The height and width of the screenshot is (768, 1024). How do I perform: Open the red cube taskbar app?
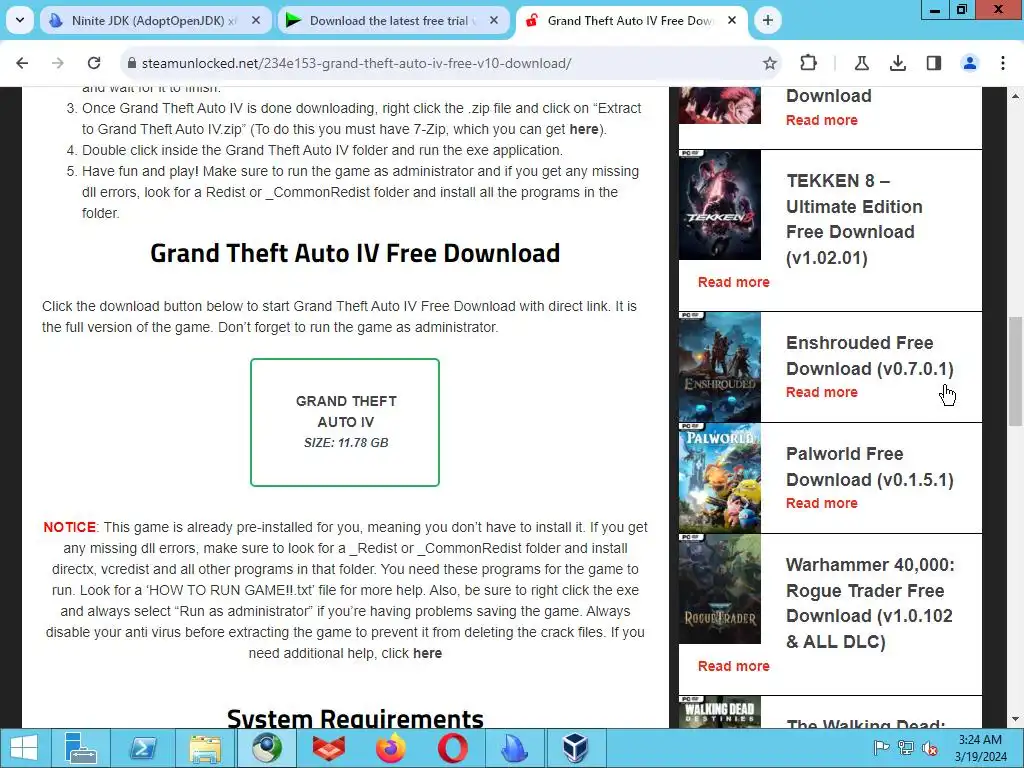click(328, 748)
